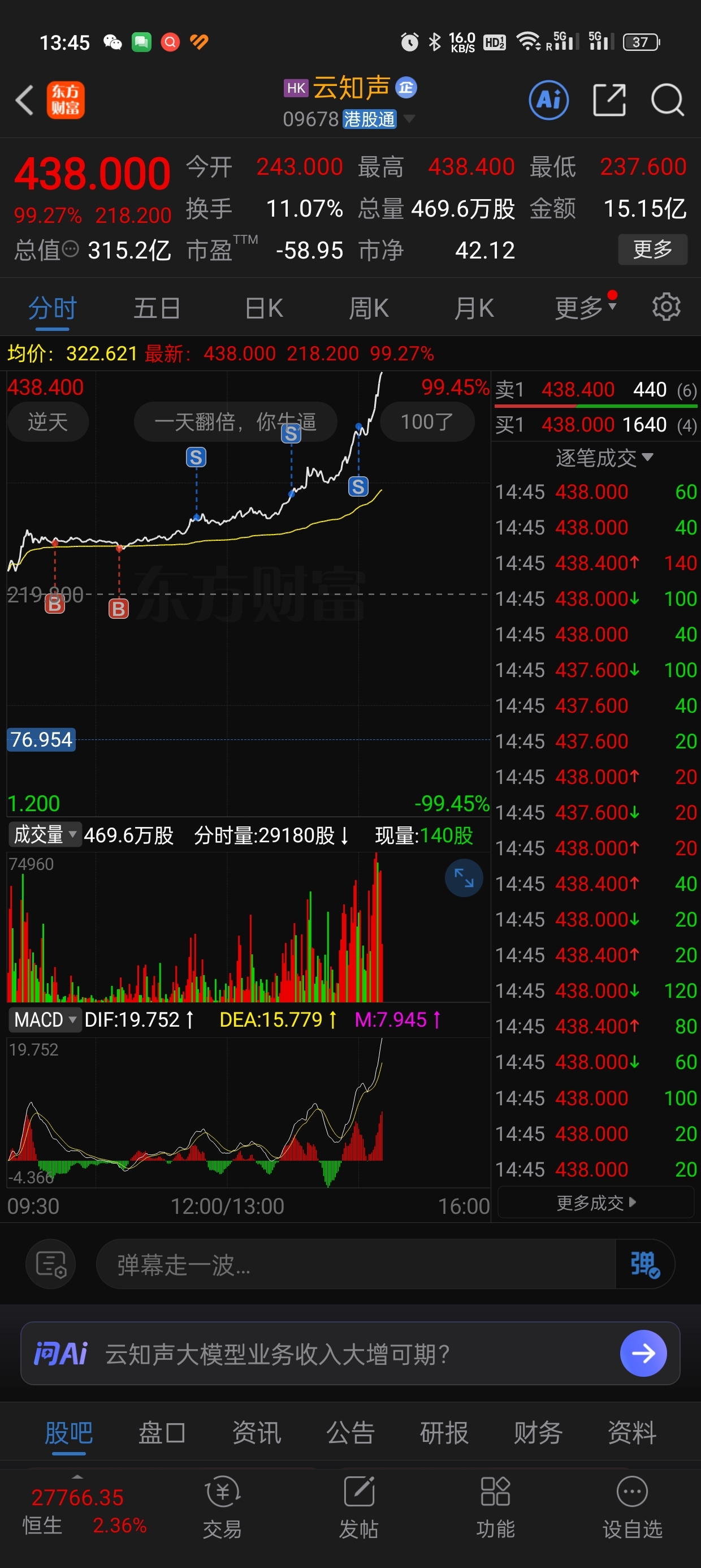Tap the 云知声大模型业务收入大增可期 AI question
The height and width of the screenshot is (1568, 701).
(277, 1354)
